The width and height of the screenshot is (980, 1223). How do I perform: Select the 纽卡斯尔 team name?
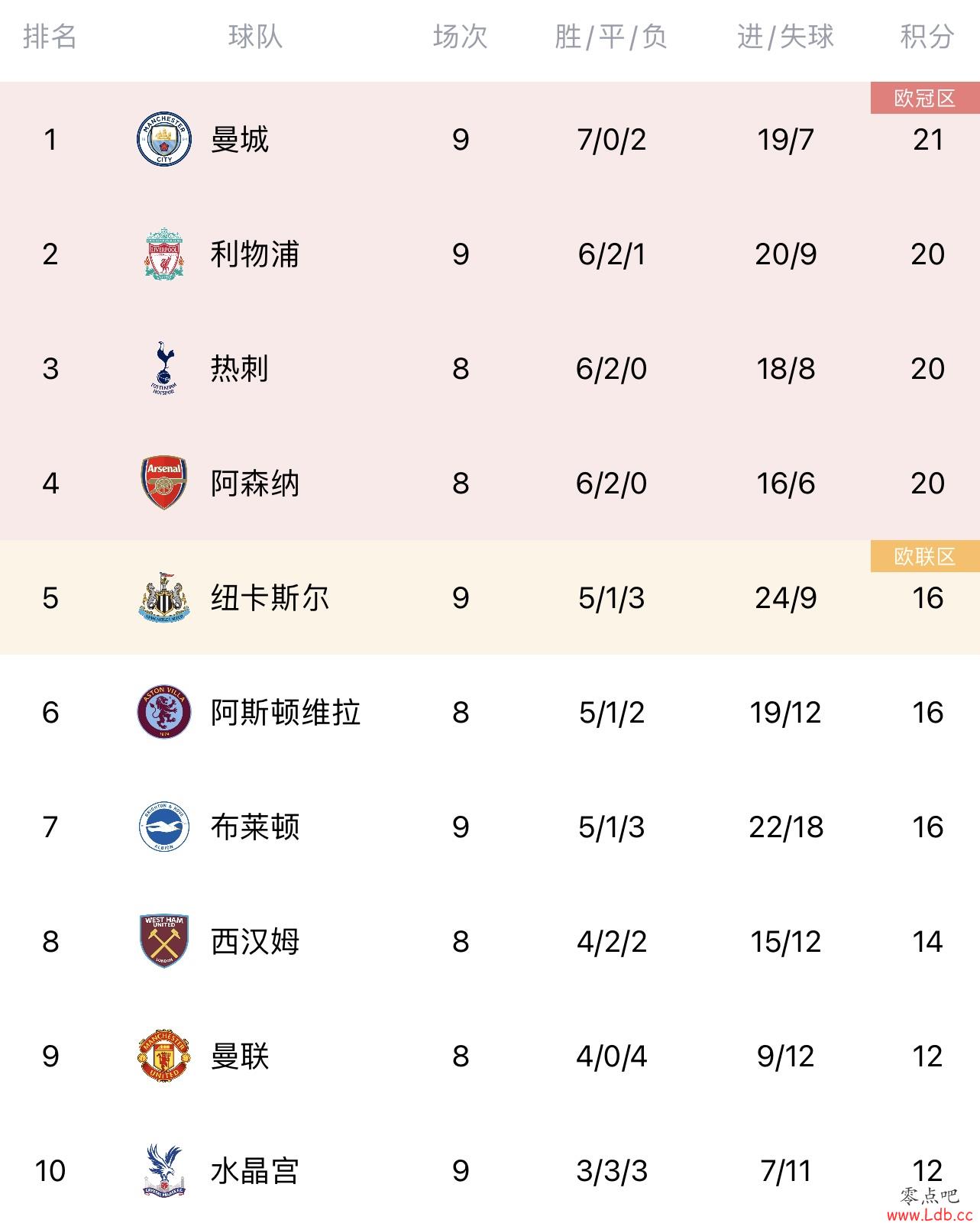(x=270, y=598)
